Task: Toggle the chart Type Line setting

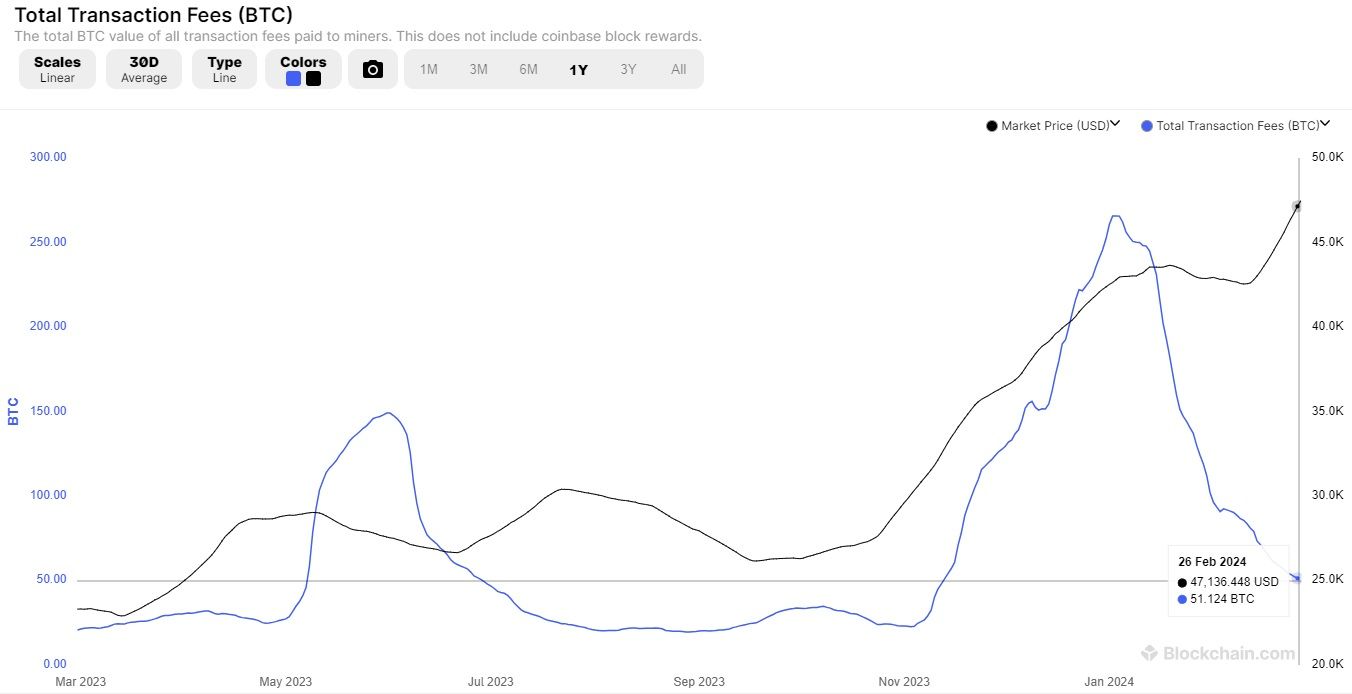Action: point(224,69)
